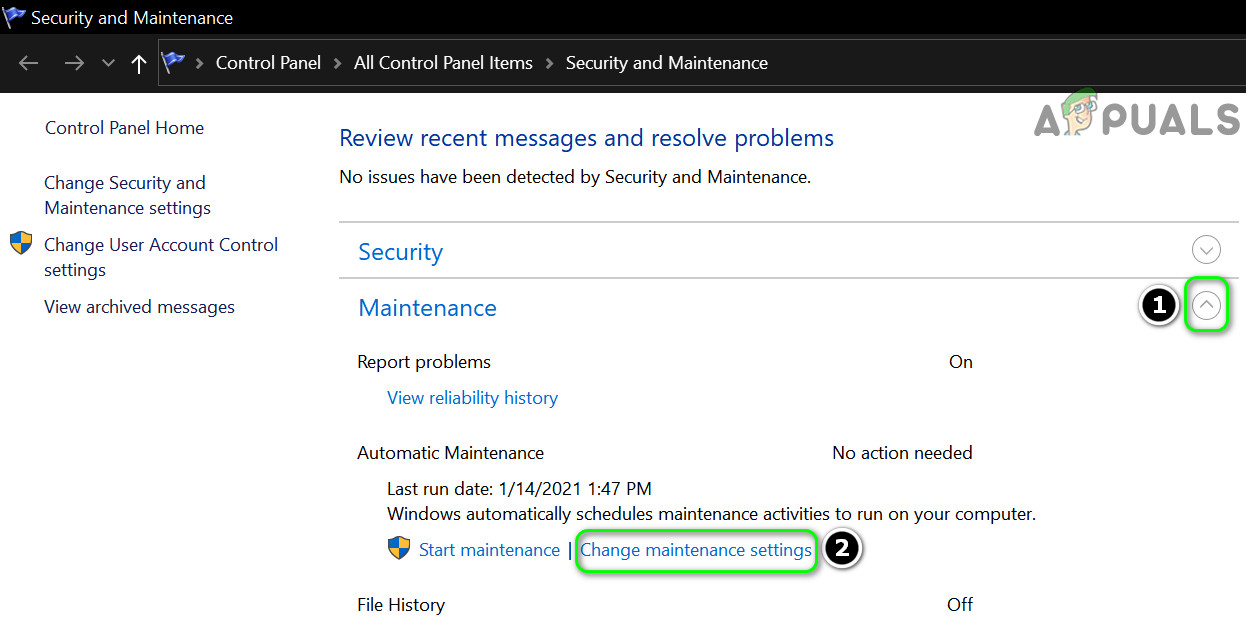1246x627 pixels.
Task: Click Security and Maintenance breadcrumb segment
Action: (666, 63)
